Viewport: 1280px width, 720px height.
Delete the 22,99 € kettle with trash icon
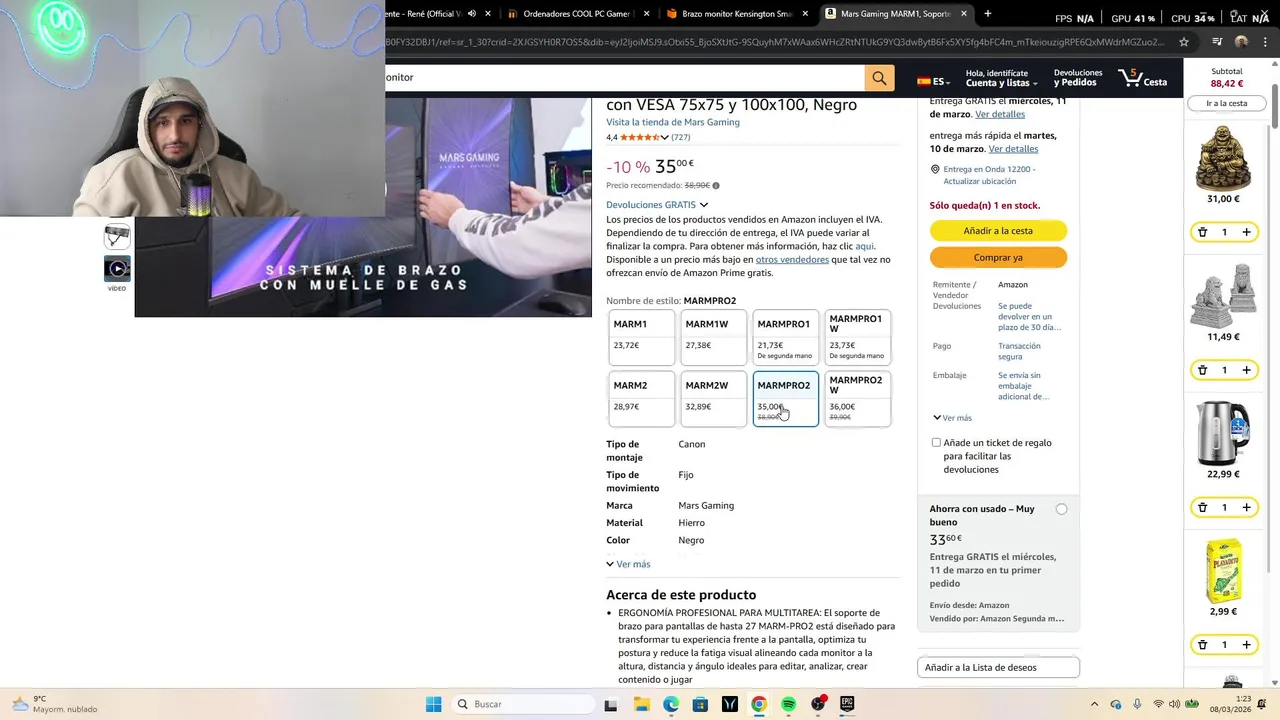click(1202, 507)
